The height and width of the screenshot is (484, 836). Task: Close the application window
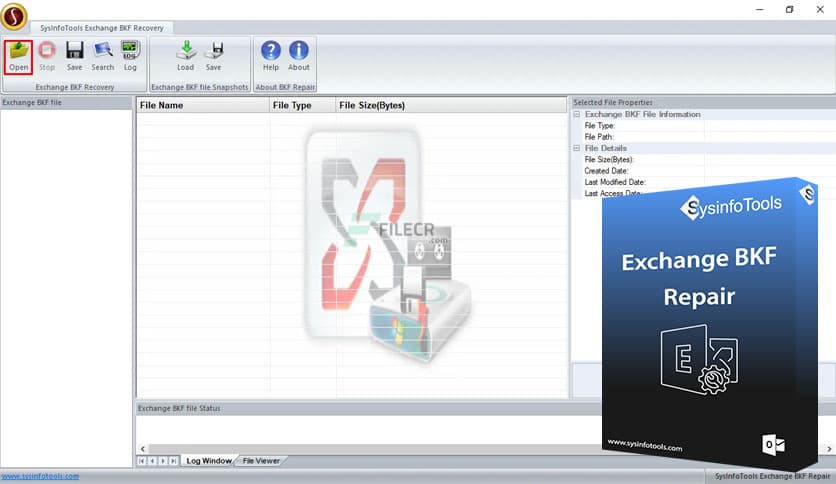[820, 10]
